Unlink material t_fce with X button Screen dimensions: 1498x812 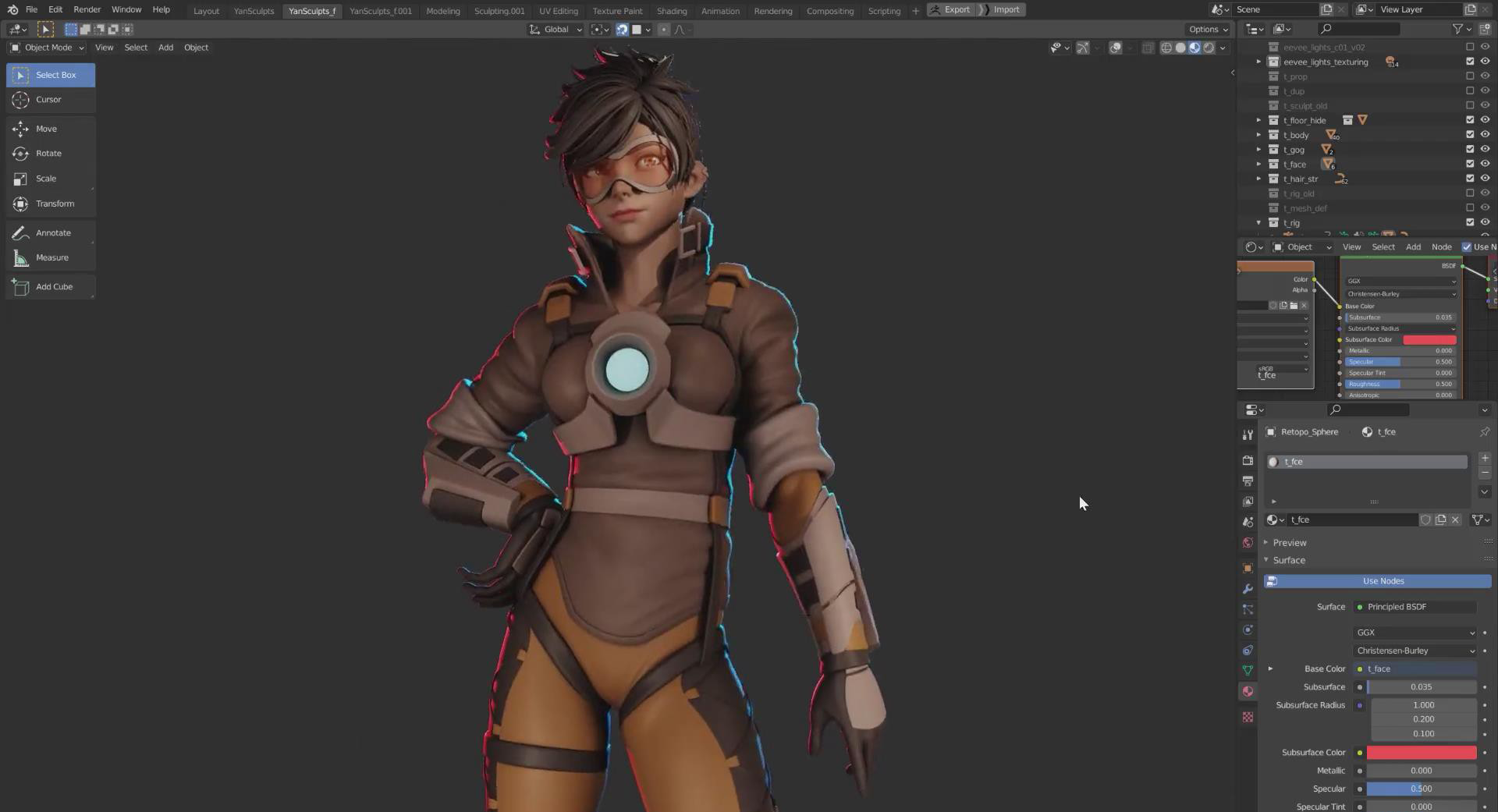point(1455,519)
